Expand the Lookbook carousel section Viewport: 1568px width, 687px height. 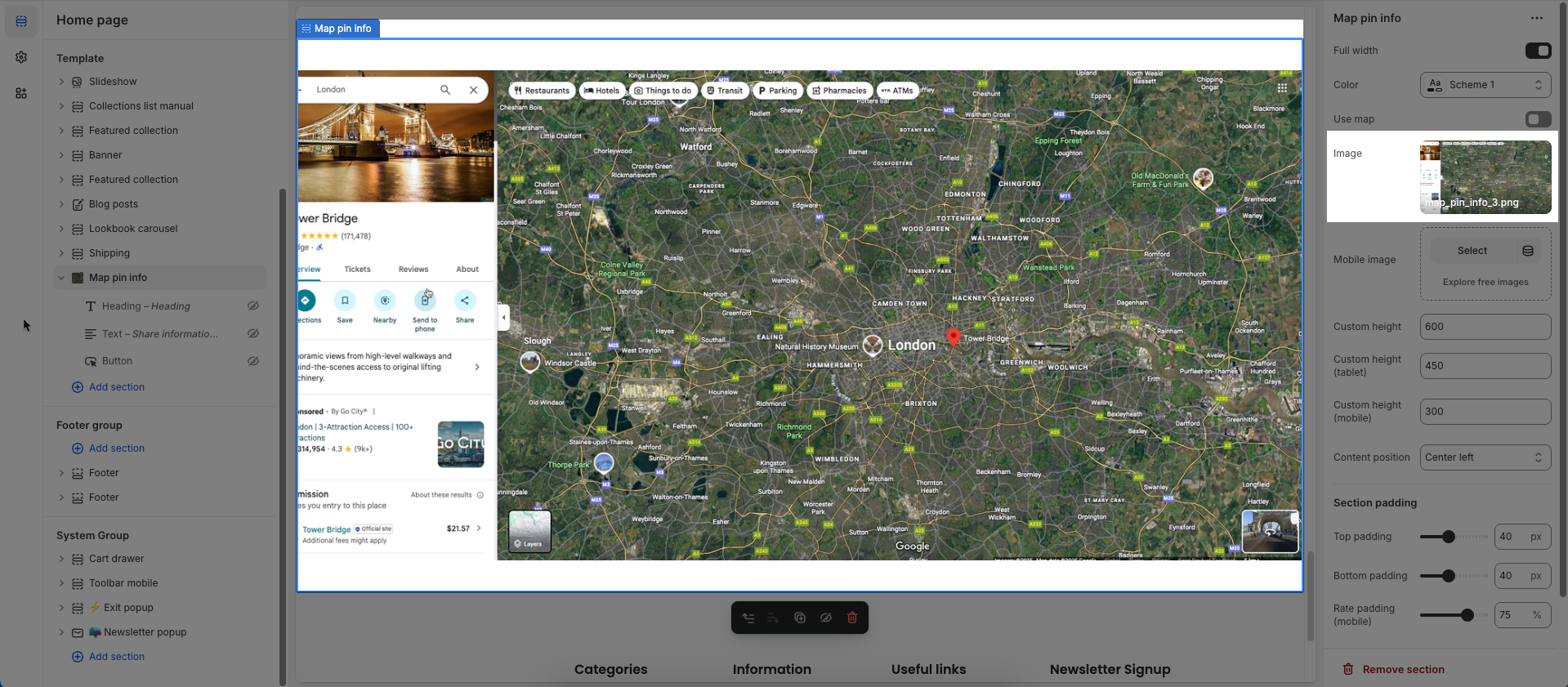pyautogui.click(x=61, y=229)
